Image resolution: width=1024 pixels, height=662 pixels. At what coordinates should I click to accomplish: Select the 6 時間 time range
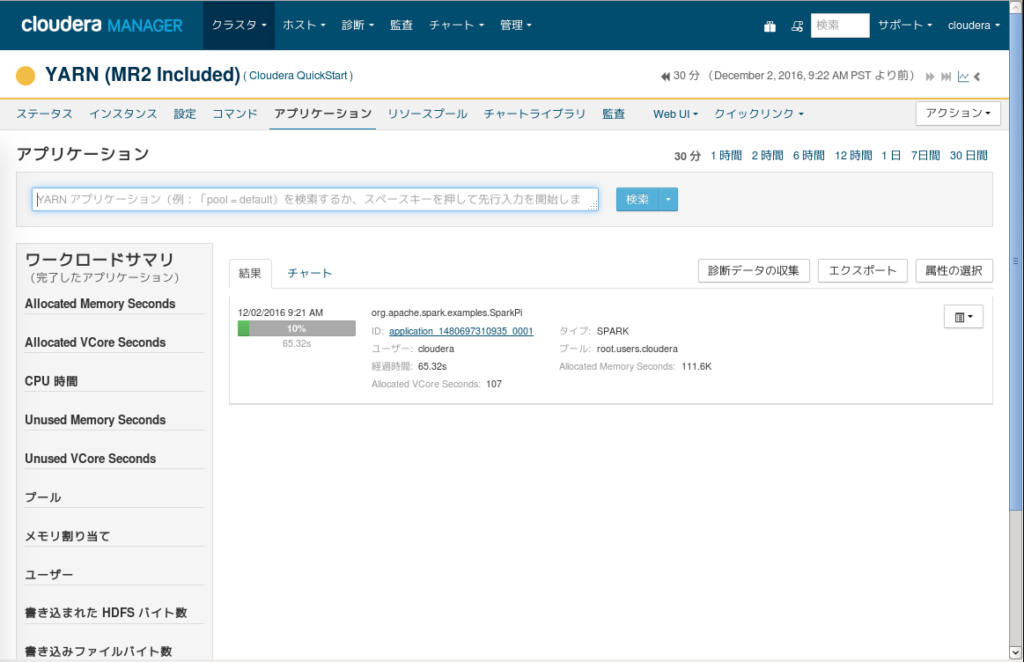808,155
